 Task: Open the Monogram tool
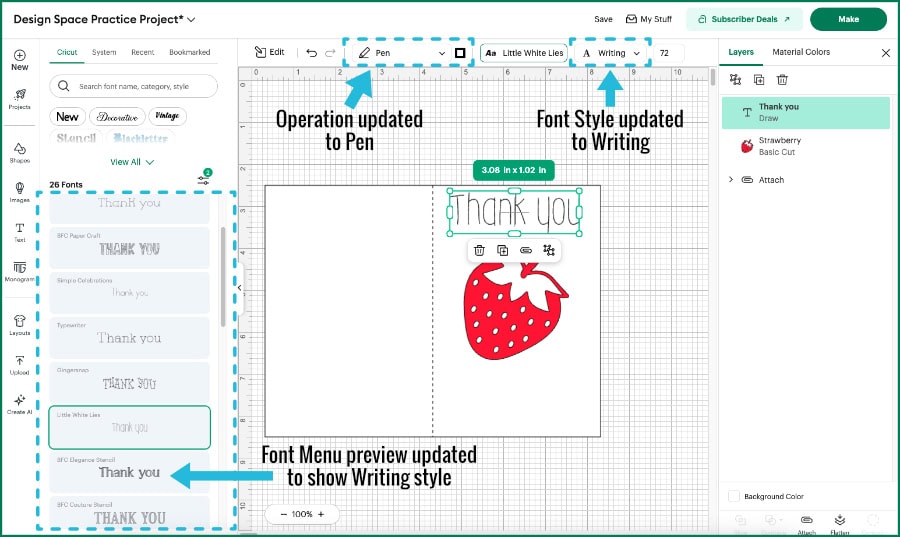click(20, 271)
